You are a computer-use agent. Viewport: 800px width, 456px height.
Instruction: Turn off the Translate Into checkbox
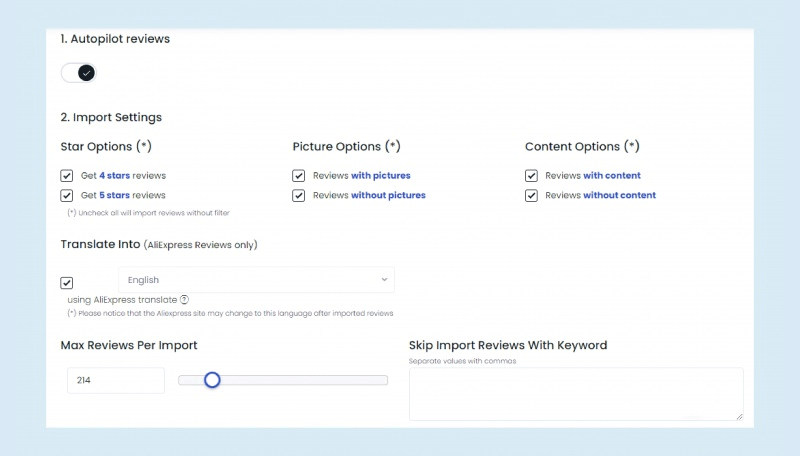click(x=67, y=283)
